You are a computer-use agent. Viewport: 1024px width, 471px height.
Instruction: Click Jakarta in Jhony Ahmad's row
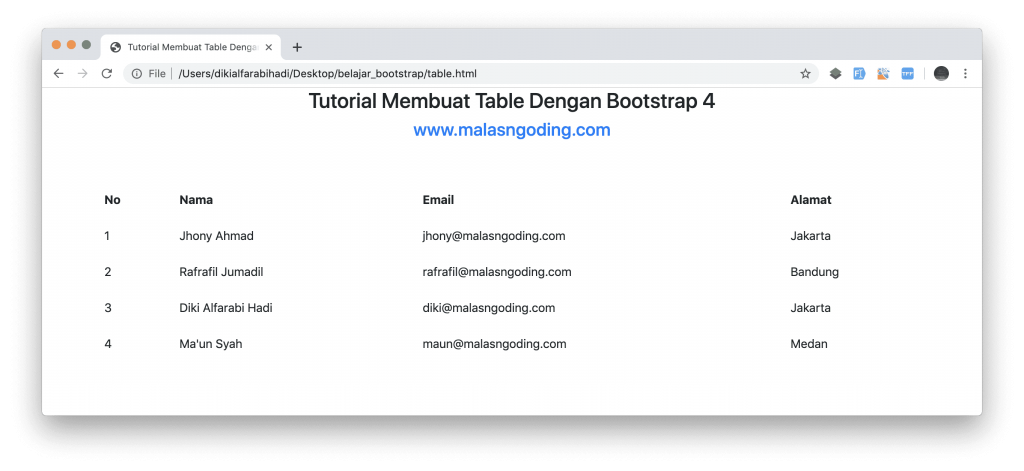point(810,236)
